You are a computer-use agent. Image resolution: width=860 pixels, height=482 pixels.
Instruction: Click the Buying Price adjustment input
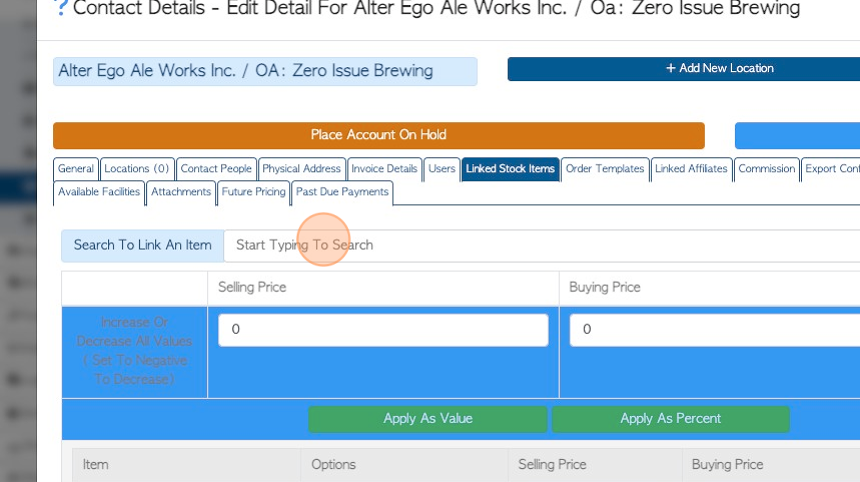[715, 330]
